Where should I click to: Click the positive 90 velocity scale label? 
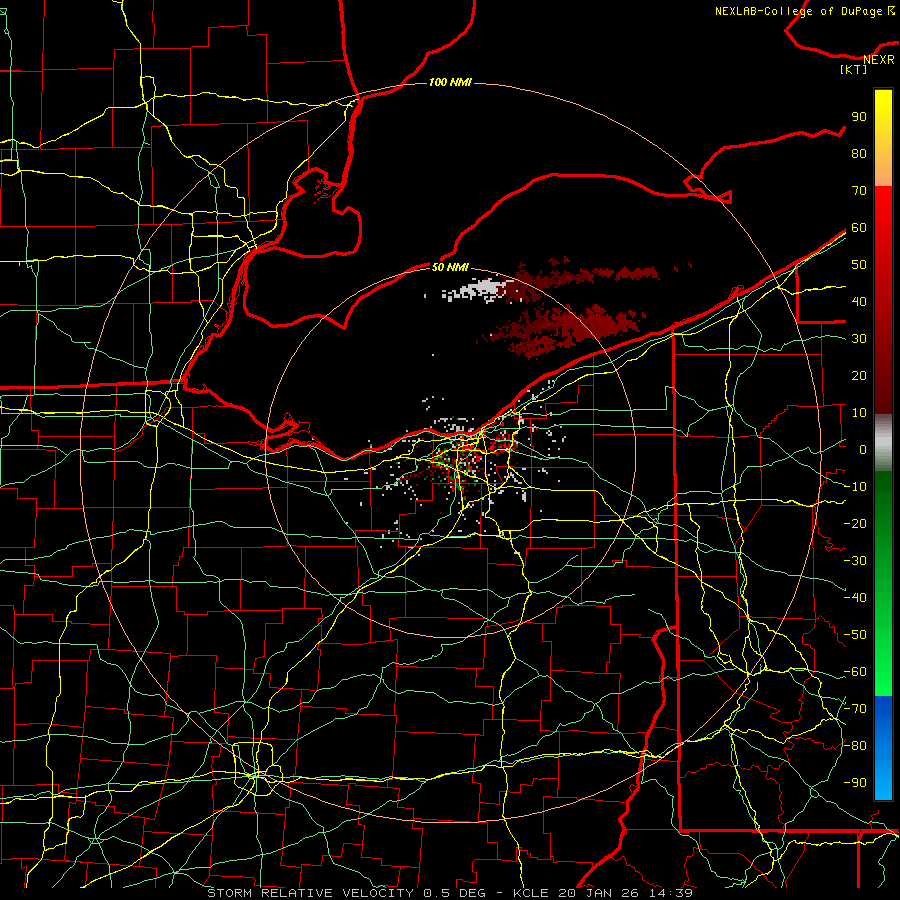click(x=859, y=117)
